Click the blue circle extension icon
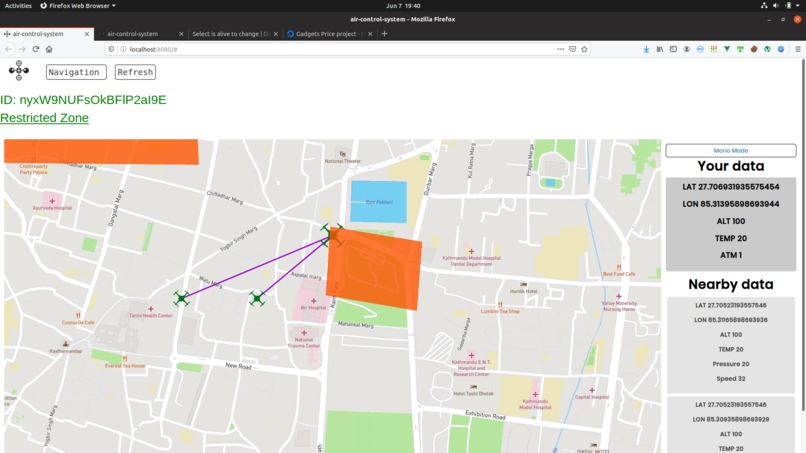 [781, 49]
